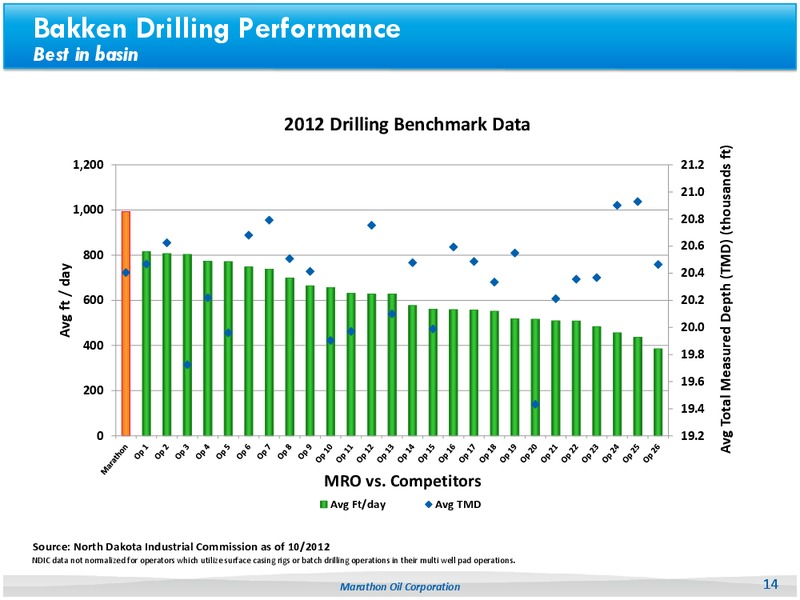Click the Avg TMD diamond above Op 16
The width and height of the screenshot is (800, 600).
click(454, 247)
